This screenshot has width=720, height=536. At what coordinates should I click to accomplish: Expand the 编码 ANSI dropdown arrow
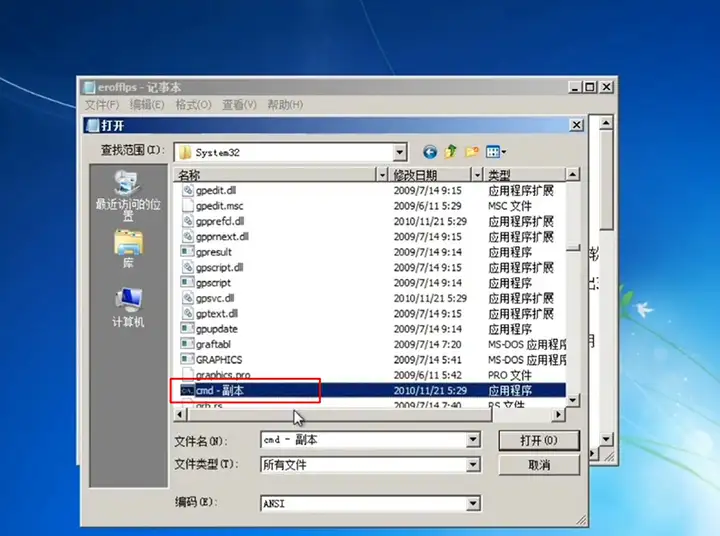coord(473,504)
